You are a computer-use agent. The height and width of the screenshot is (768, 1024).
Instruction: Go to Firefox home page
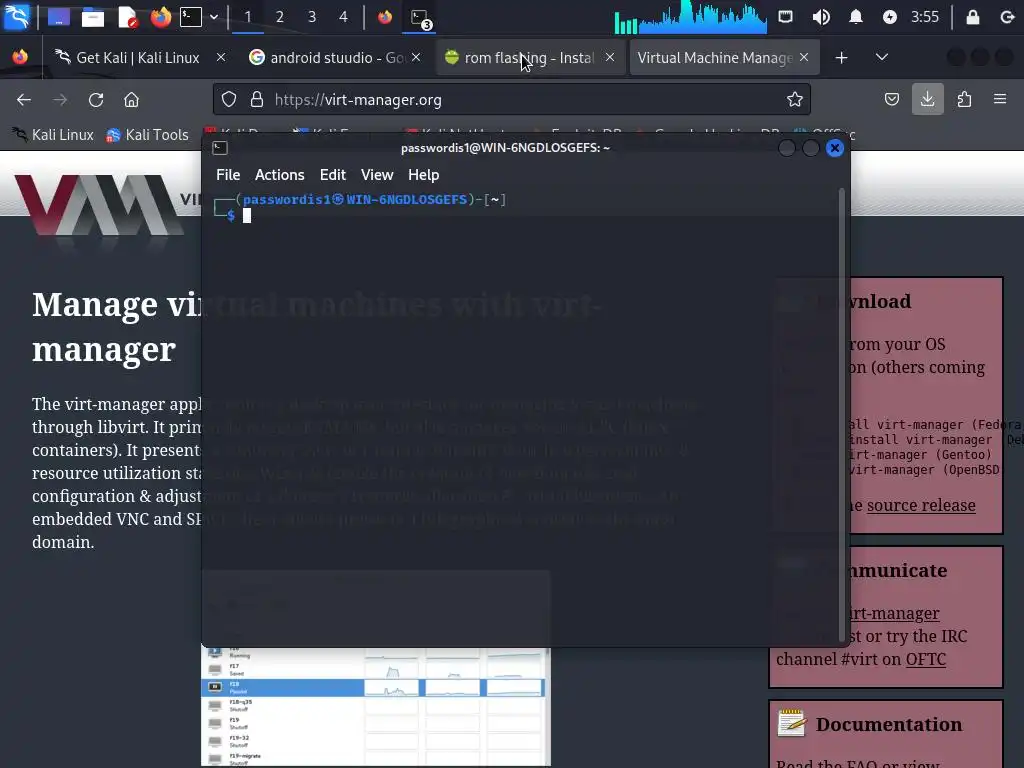[131, 99]
